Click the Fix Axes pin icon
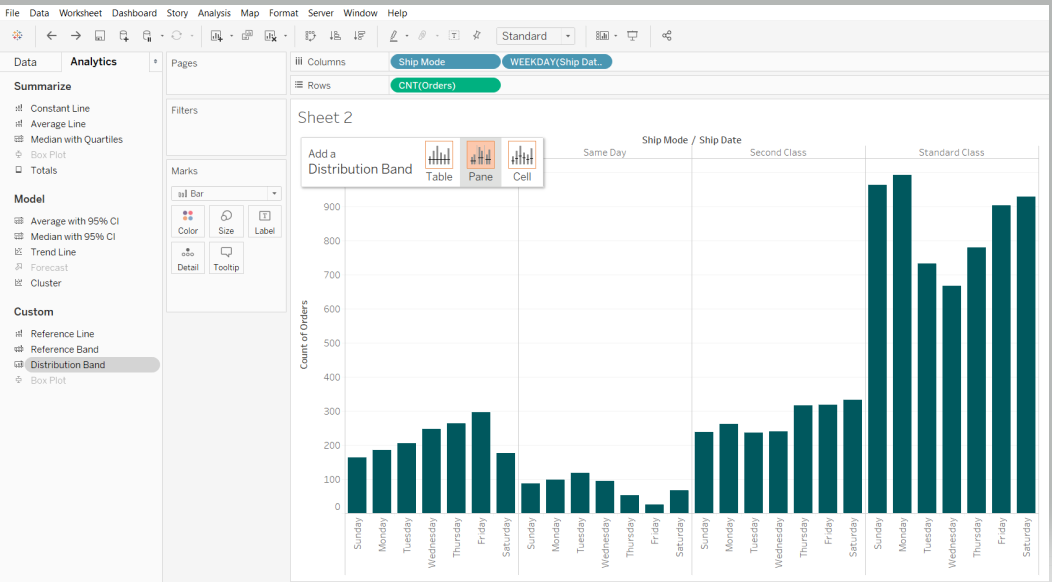Screen dimensions: 1052x582 click(477, 36)
